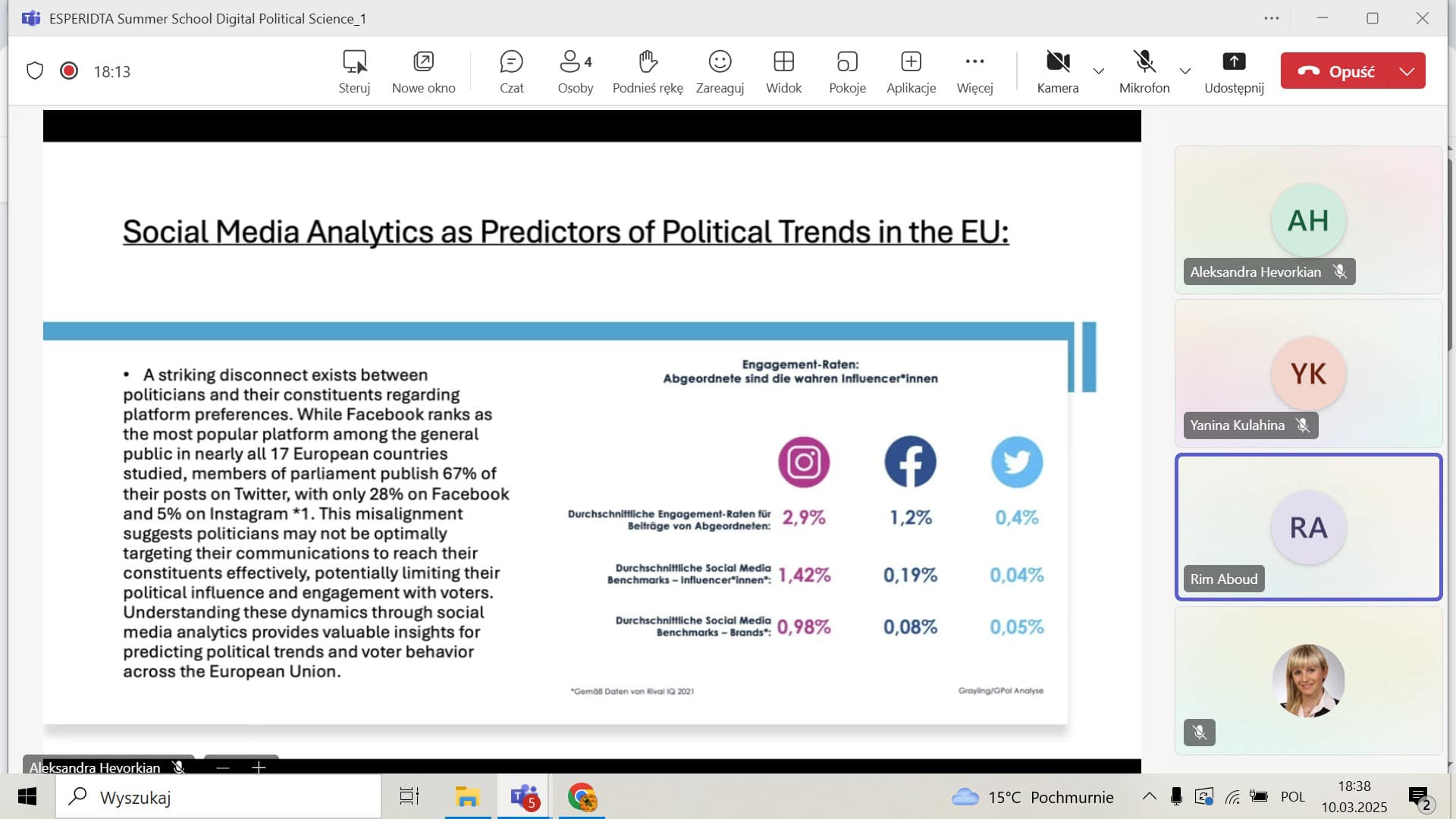This screenshot has height=819, width=1456.
Task: Select Rim Aboud participant tile
Action: click(x=1308, y=527)
